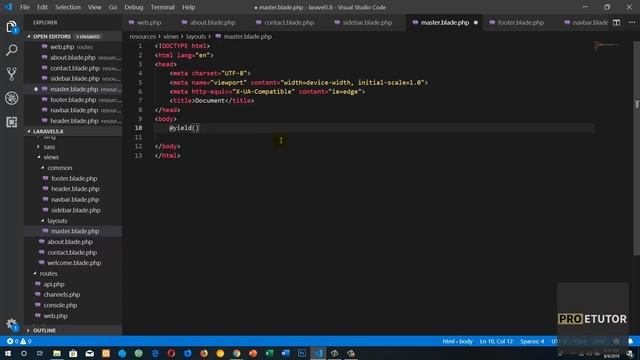Collapse the views folder
The image size is (640, 360).
tap(51, 157)
